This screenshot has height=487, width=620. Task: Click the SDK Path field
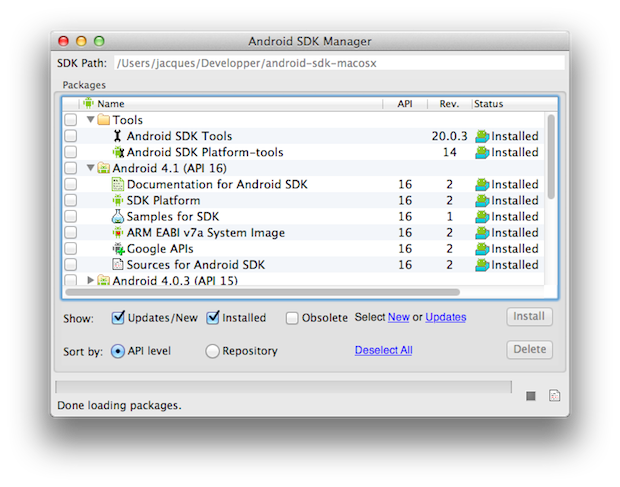point(340,63)
